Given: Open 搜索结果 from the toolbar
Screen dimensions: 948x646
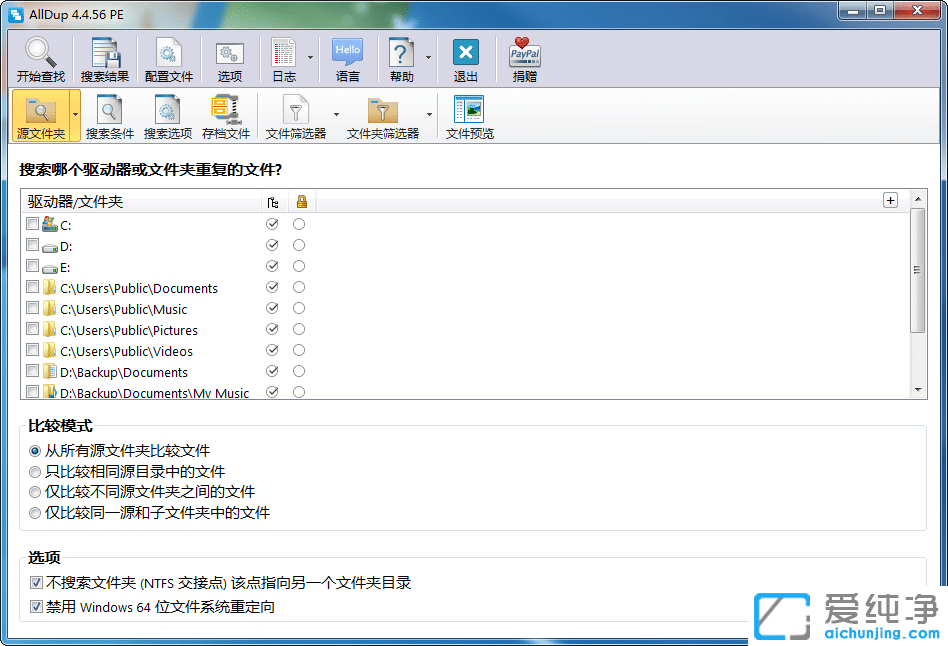Looking at the screenshot, I should (105, 54).
